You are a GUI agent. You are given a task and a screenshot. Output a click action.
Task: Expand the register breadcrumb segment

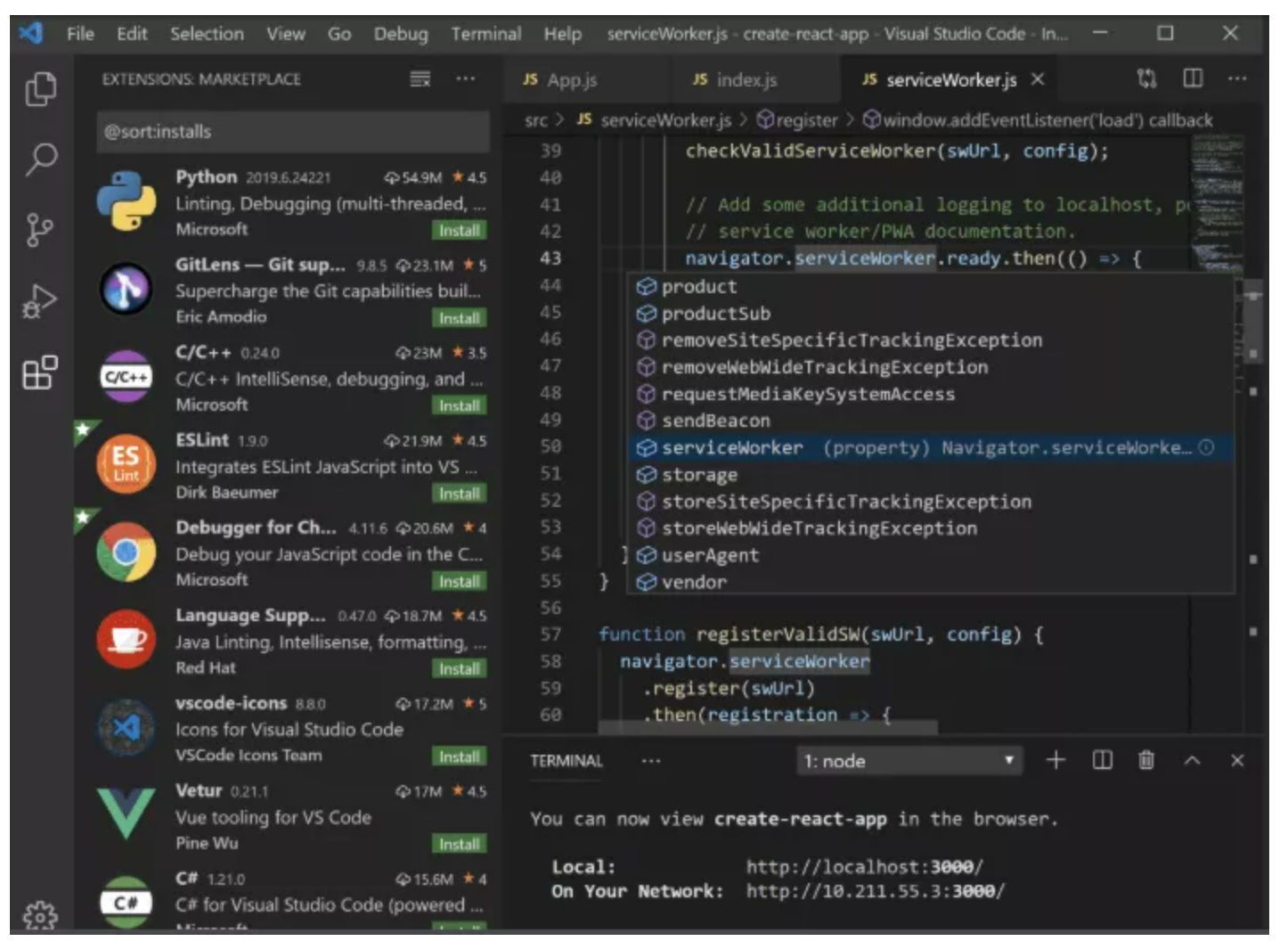click(x=797, y=120)
